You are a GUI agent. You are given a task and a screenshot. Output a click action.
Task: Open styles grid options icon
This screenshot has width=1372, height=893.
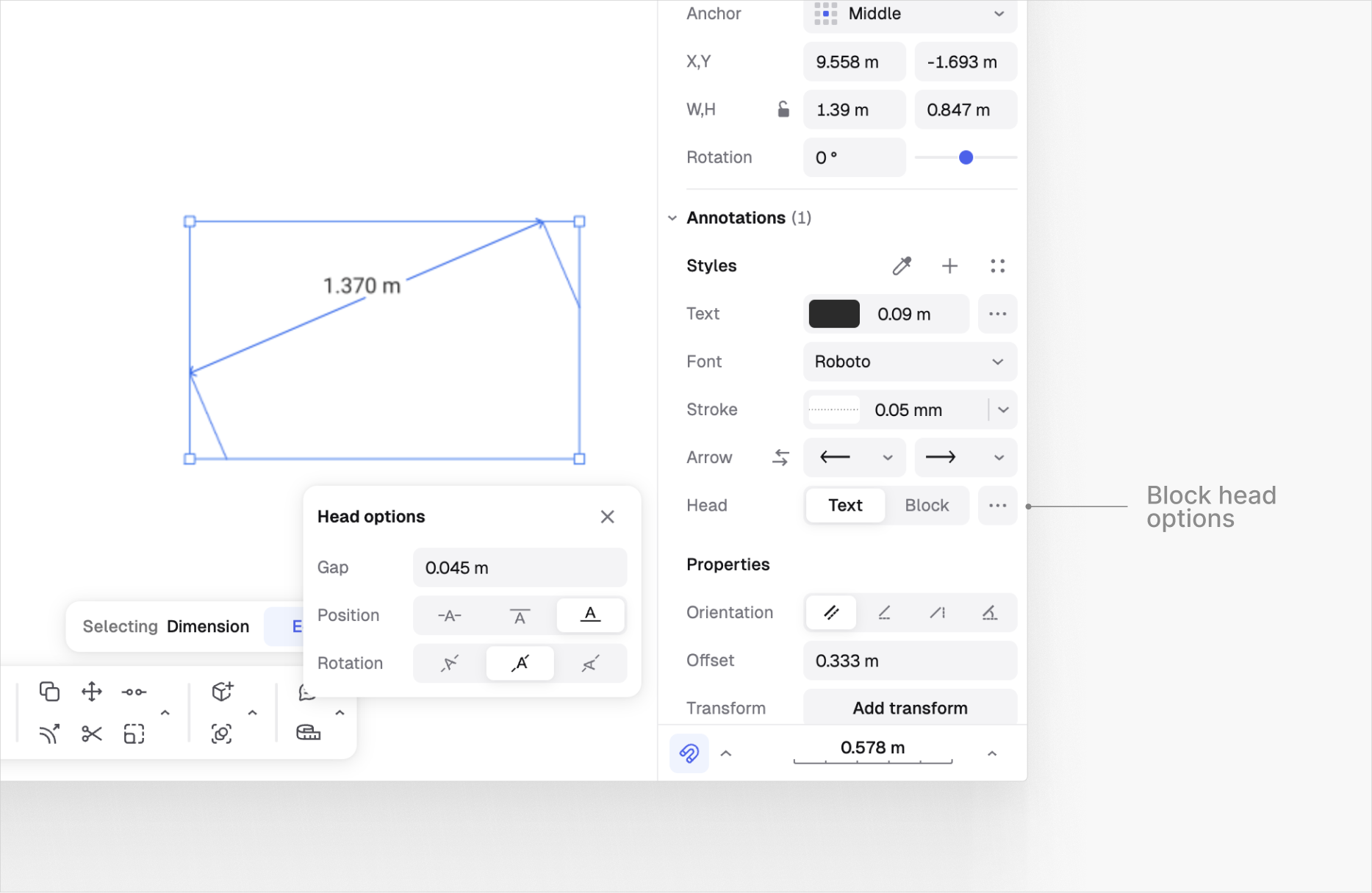(x=997, y=266)
